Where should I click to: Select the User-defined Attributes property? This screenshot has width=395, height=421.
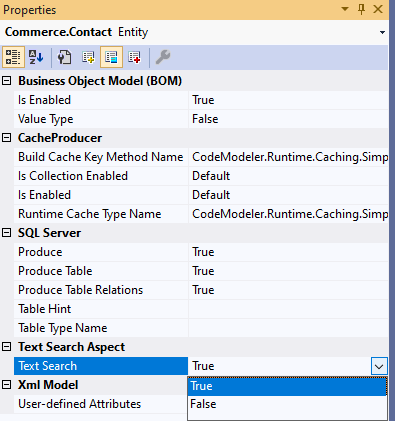101,404
